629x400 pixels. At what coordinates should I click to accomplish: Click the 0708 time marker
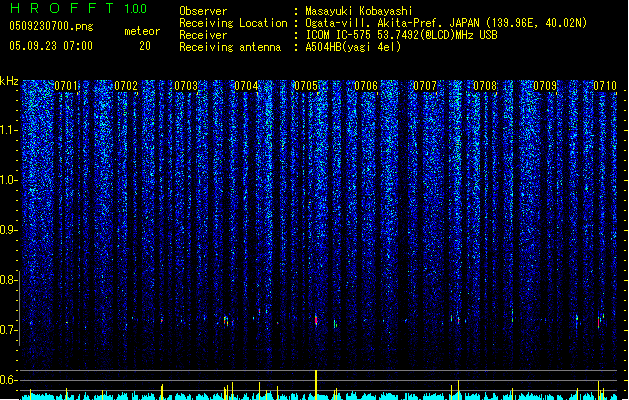pos(485,86)
